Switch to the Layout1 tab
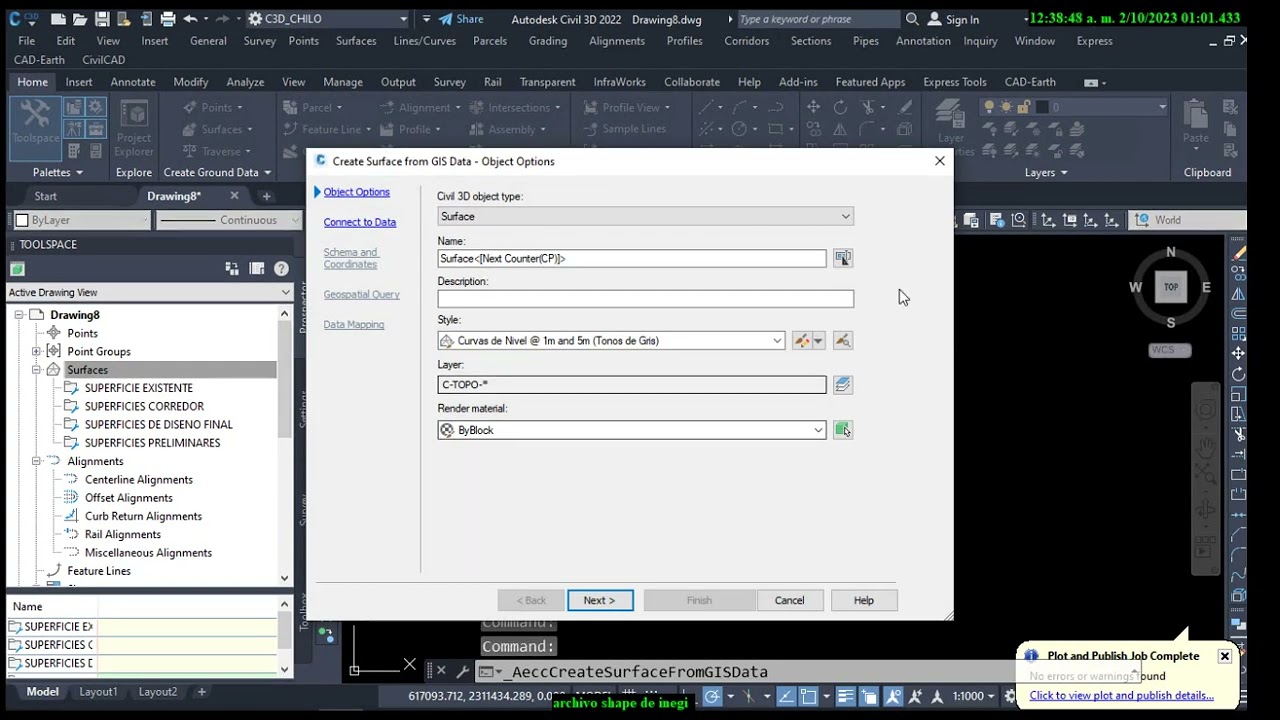1280x720 pixels. (x=98, y=692)
